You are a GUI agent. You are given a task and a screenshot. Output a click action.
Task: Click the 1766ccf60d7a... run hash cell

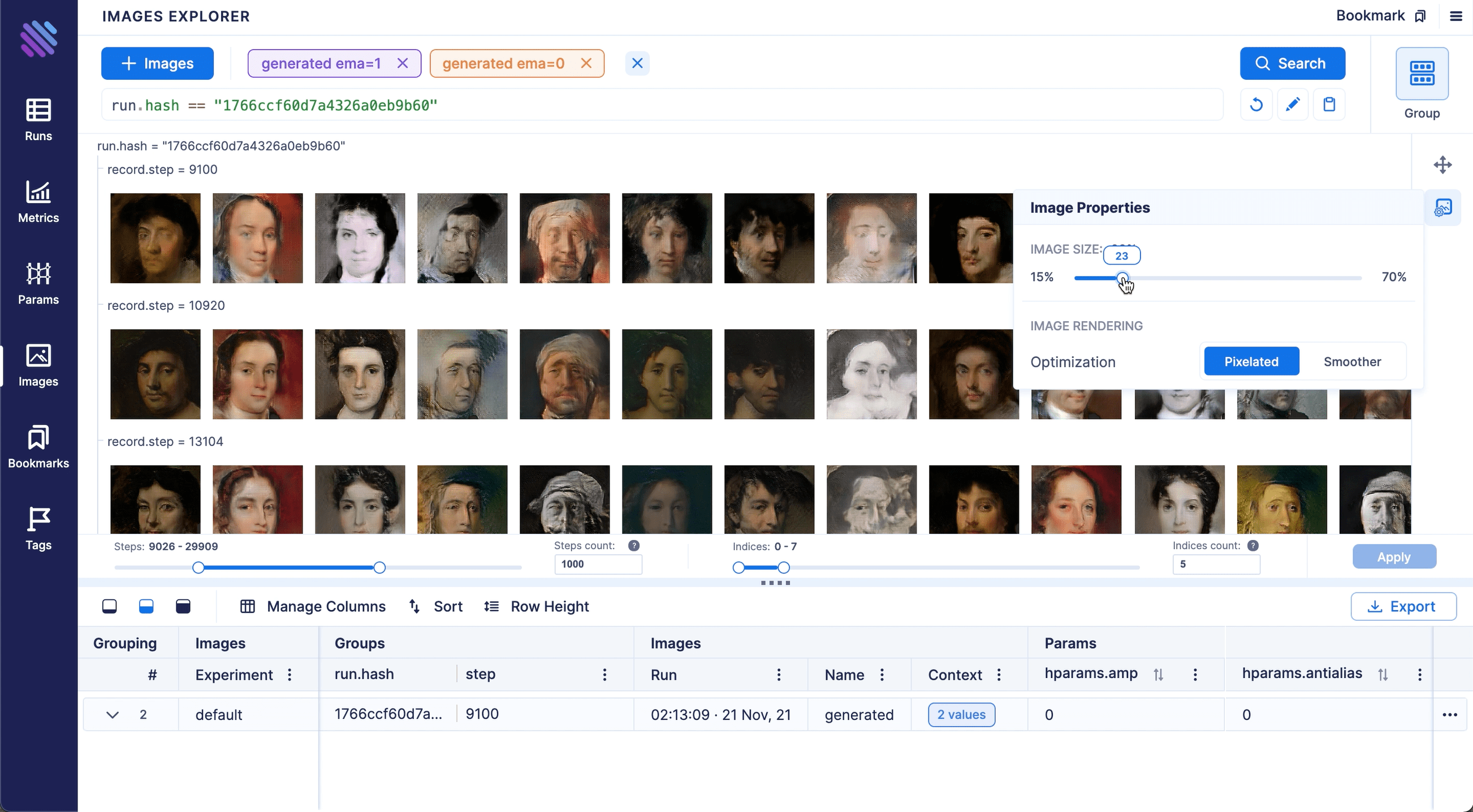tap(388, 714)
